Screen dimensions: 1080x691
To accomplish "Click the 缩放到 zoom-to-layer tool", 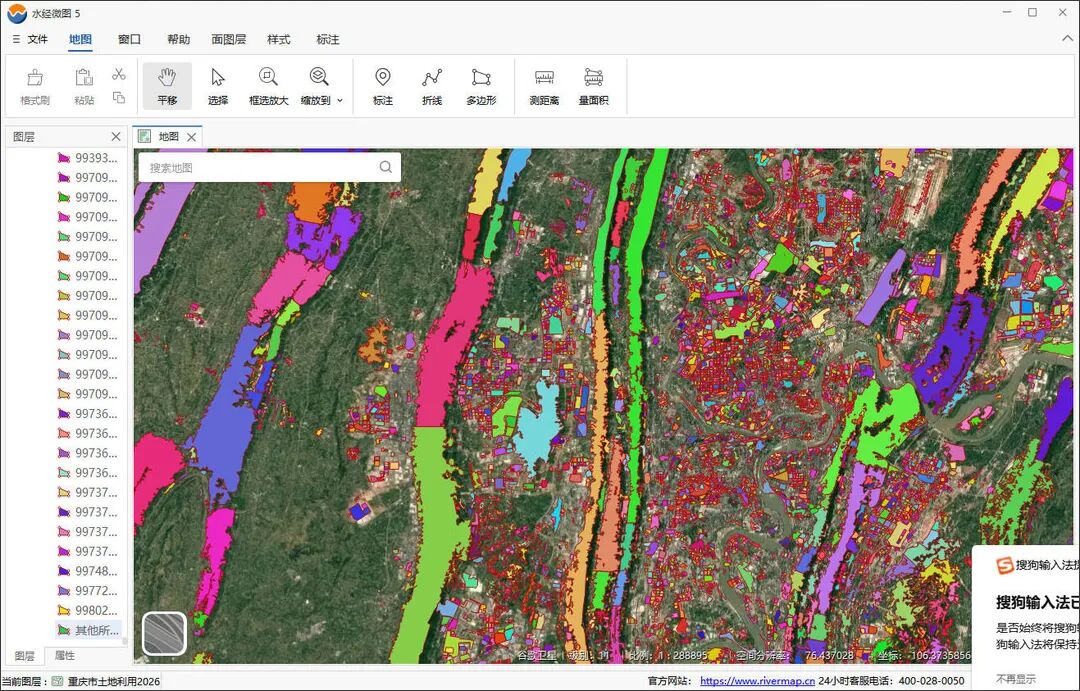I will [317, 86].
